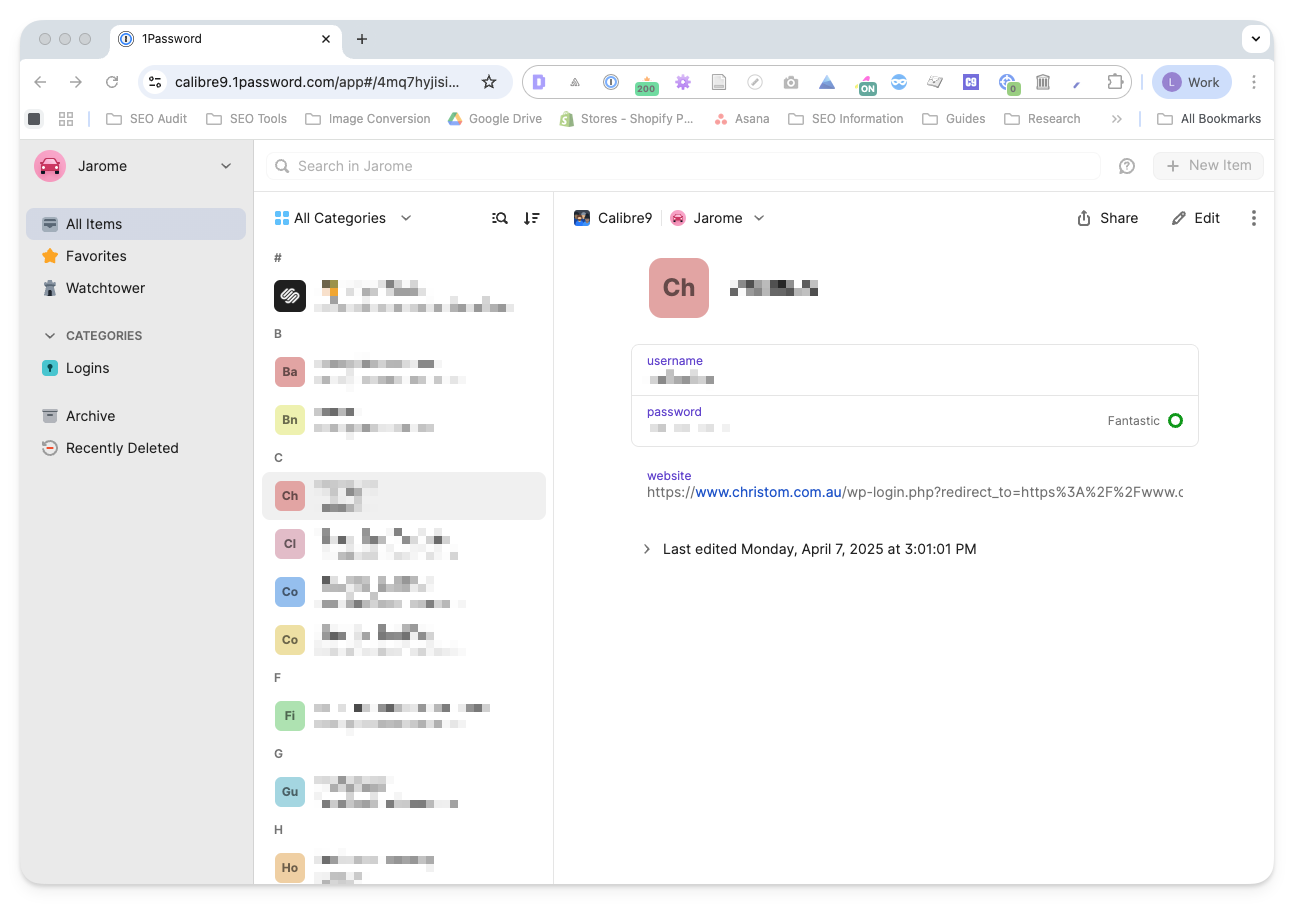Open the www.christom.com.au website link
The height and width of the screenshot is (904, 1294).
point(768,492)
